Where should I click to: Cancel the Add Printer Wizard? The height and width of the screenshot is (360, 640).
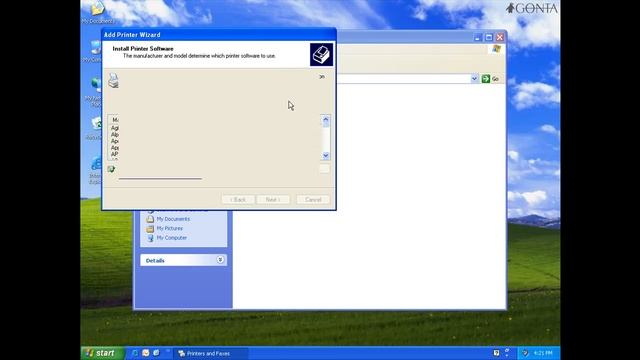pos(313,200)
